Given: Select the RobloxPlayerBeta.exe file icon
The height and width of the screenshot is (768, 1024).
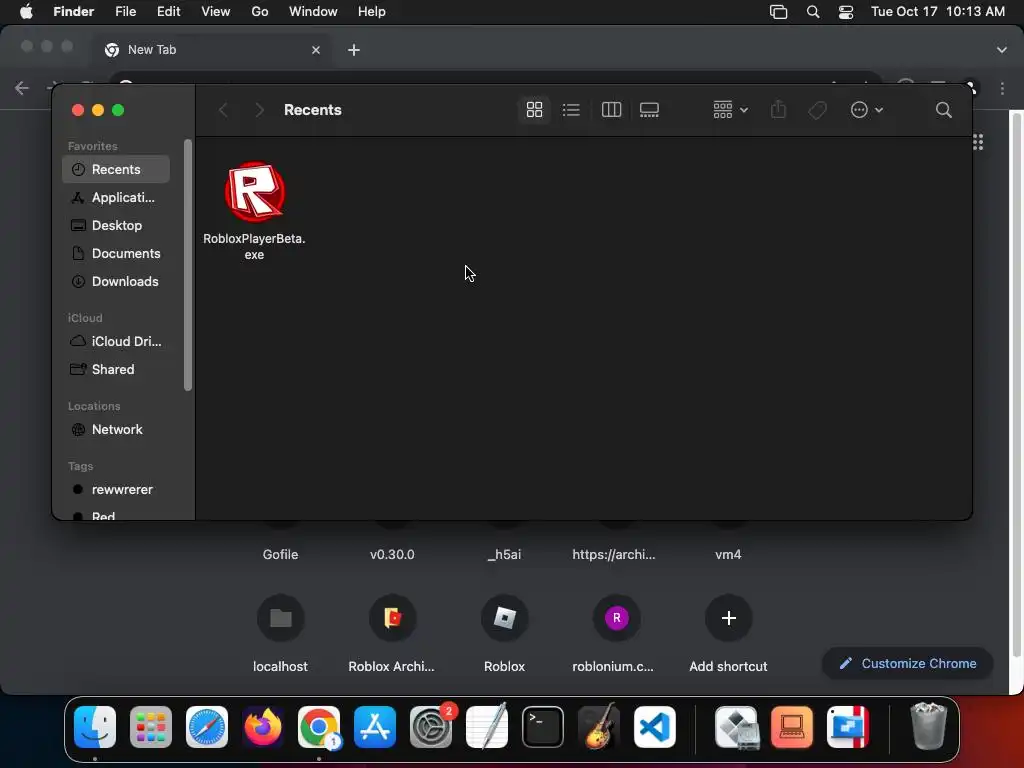Looking at the screenshot, I should click(255, 192).
